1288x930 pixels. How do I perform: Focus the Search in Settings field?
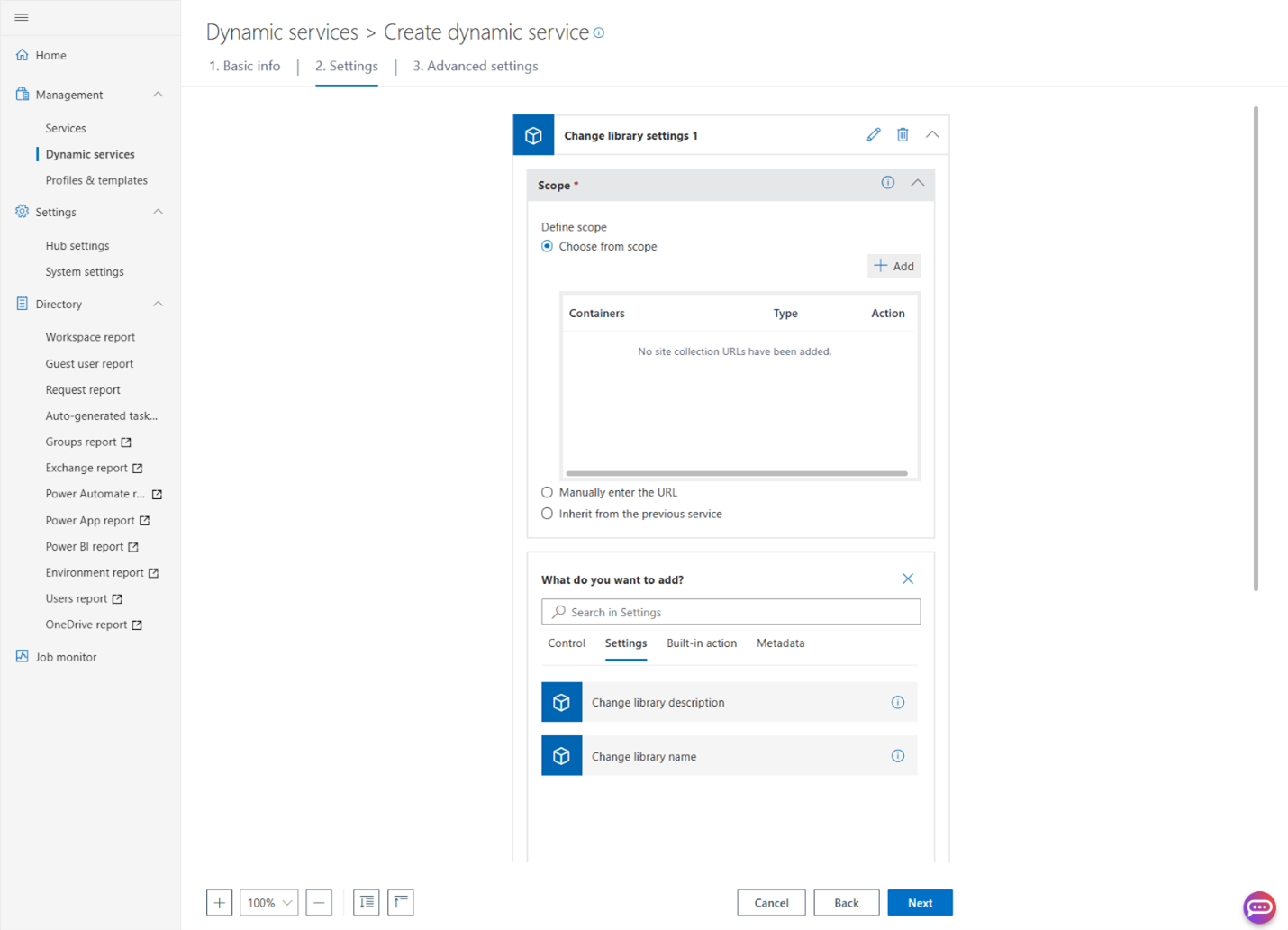(x=731, y=612)
